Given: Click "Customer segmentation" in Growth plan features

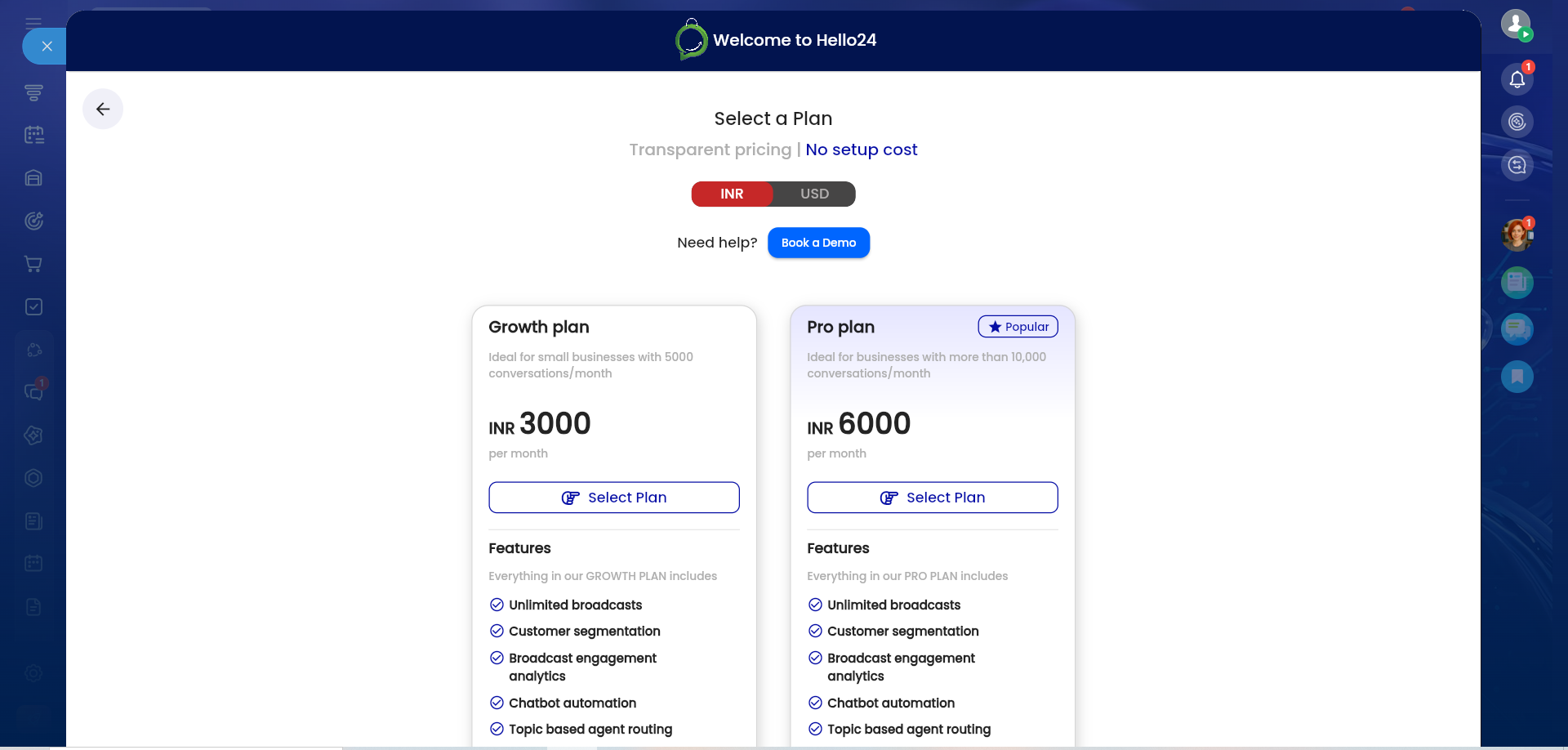Looking at the screenshot, I should point(585,631).
